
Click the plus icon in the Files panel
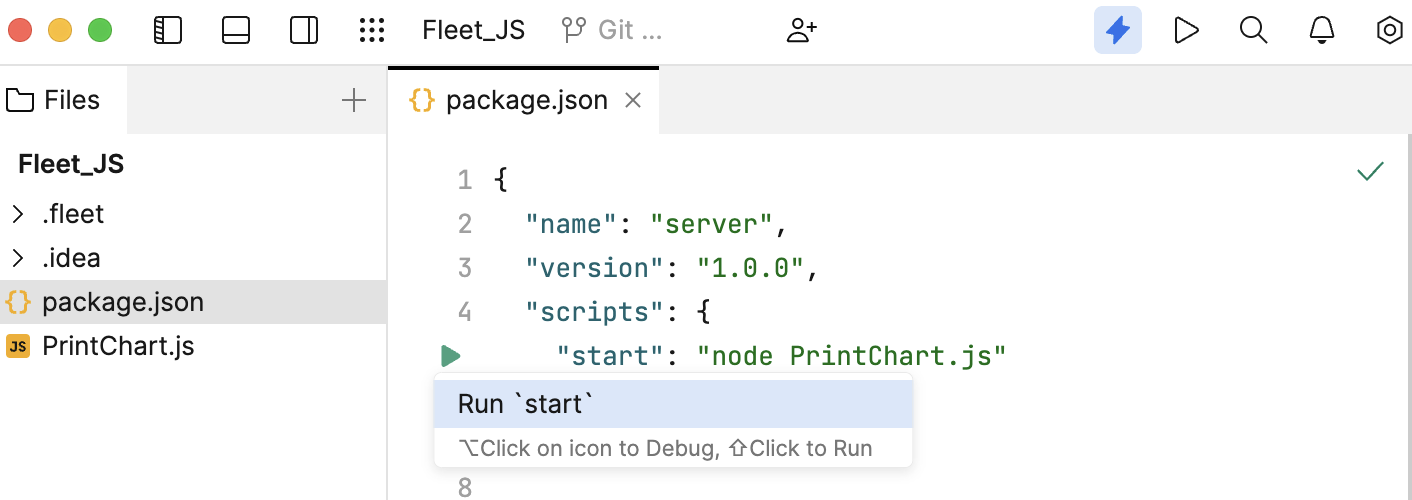coord(354,100)
